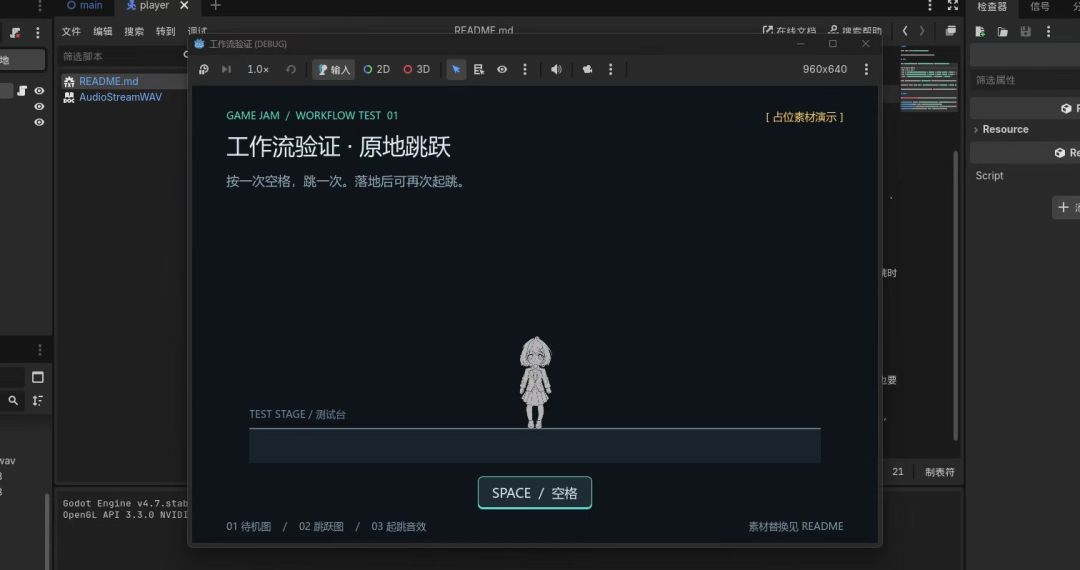Open the three-dot menu after the camera icon
The height and width of the screenshot is (570, 1080).
click(x=610, y=70)
